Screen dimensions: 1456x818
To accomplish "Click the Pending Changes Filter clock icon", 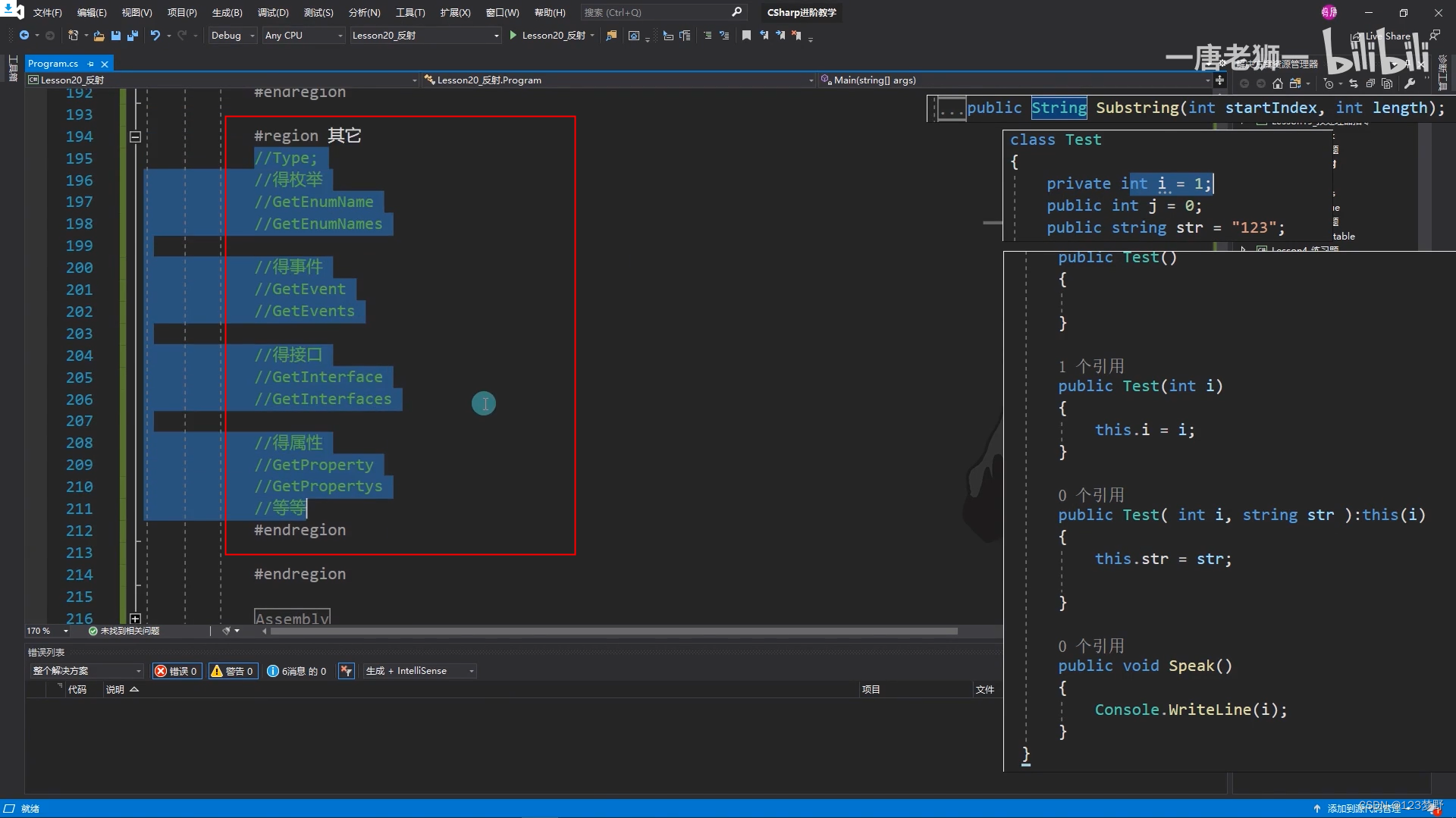I will pyautogui.click(x=1329, y=83).
